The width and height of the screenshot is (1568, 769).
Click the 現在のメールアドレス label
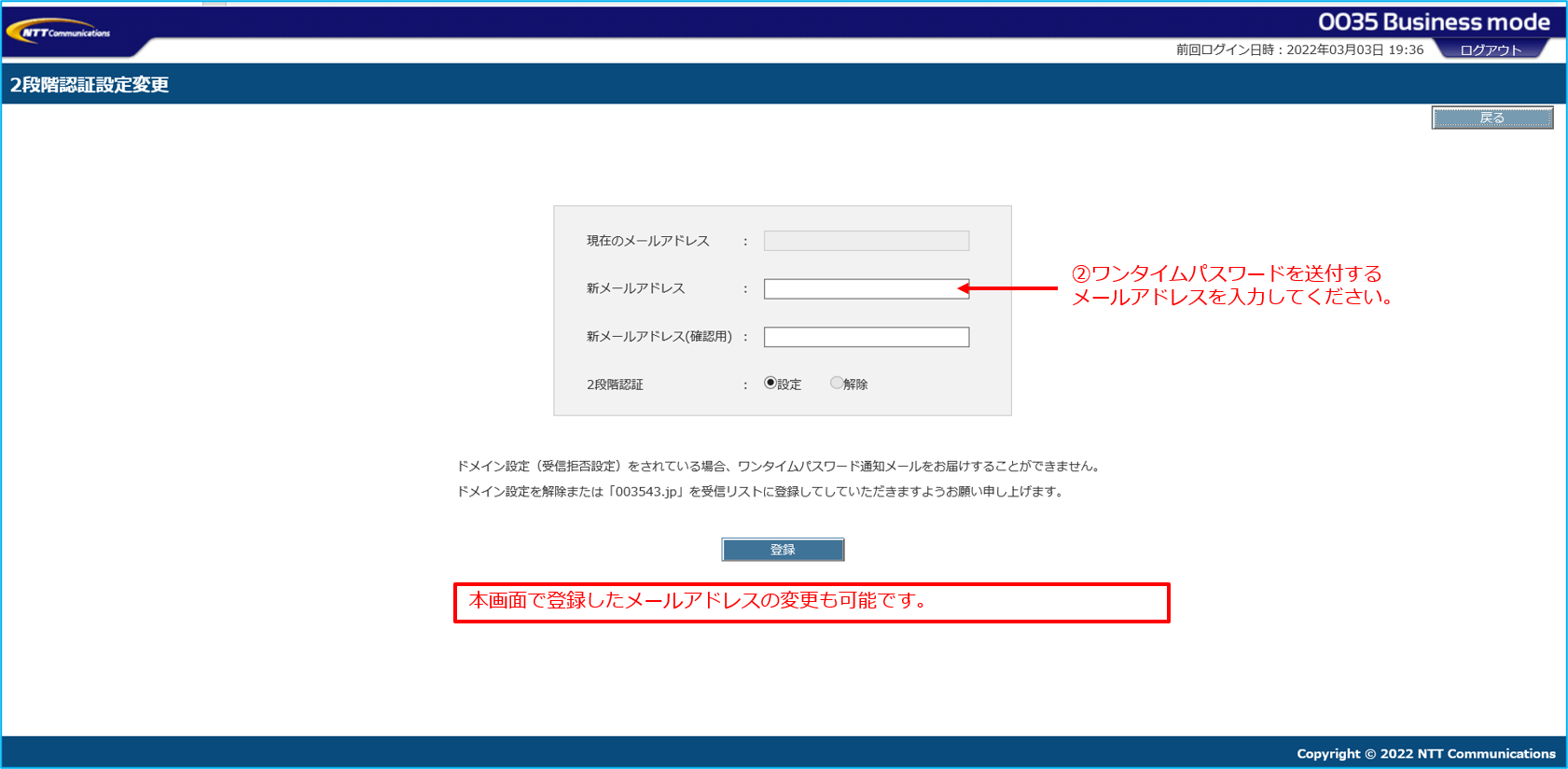(x=647, y=241)
